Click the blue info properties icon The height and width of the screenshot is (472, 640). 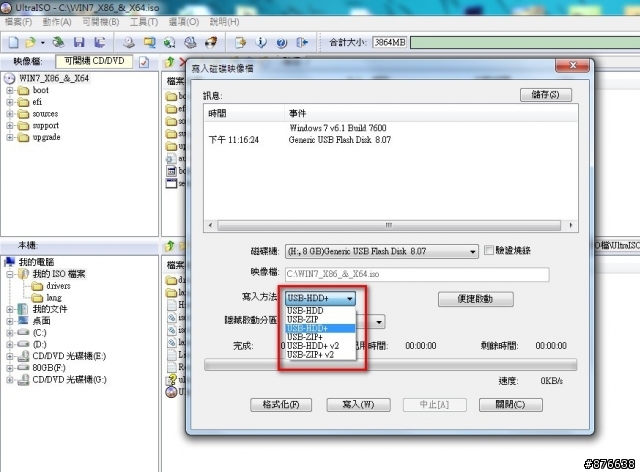tap(261, 42)
